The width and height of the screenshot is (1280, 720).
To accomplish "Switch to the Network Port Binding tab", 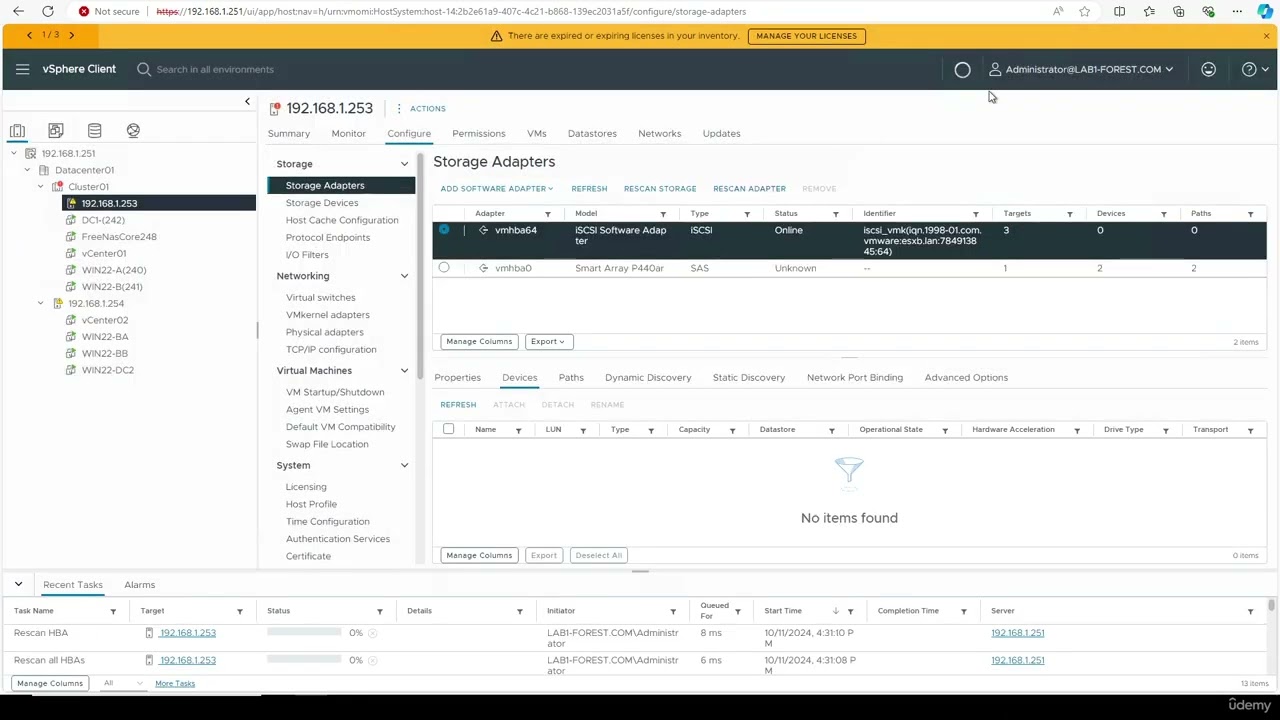I will tap(855, 378).
